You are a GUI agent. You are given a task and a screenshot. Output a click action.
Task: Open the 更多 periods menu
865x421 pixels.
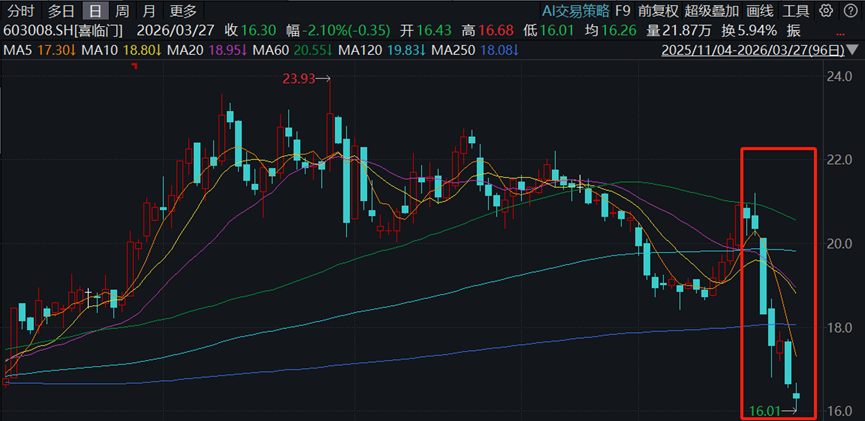click(183, 10)
